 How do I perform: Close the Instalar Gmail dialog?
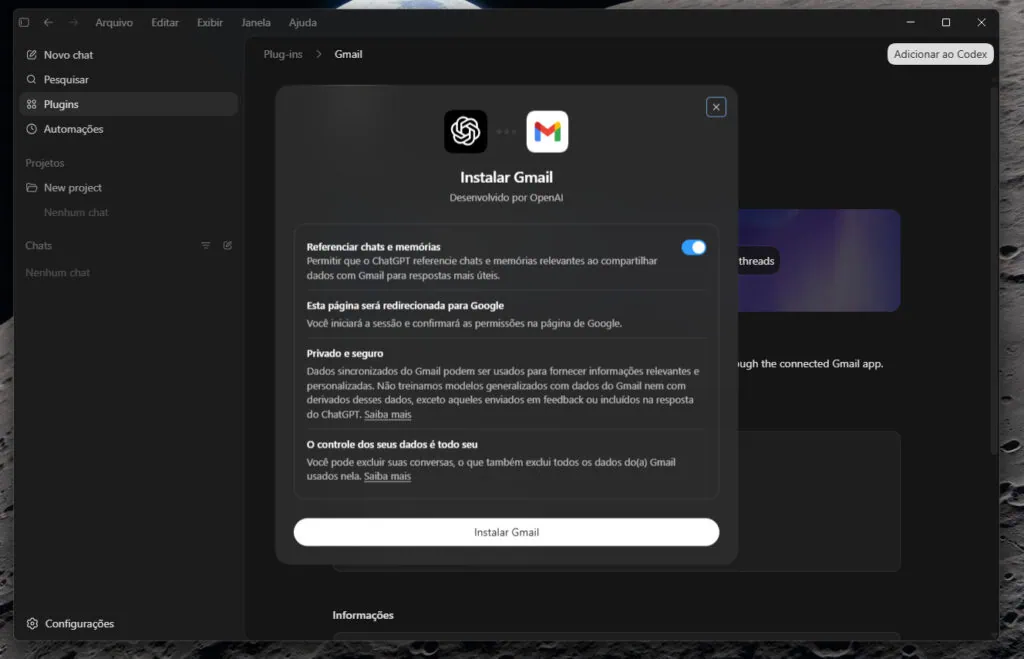[716, 107]
